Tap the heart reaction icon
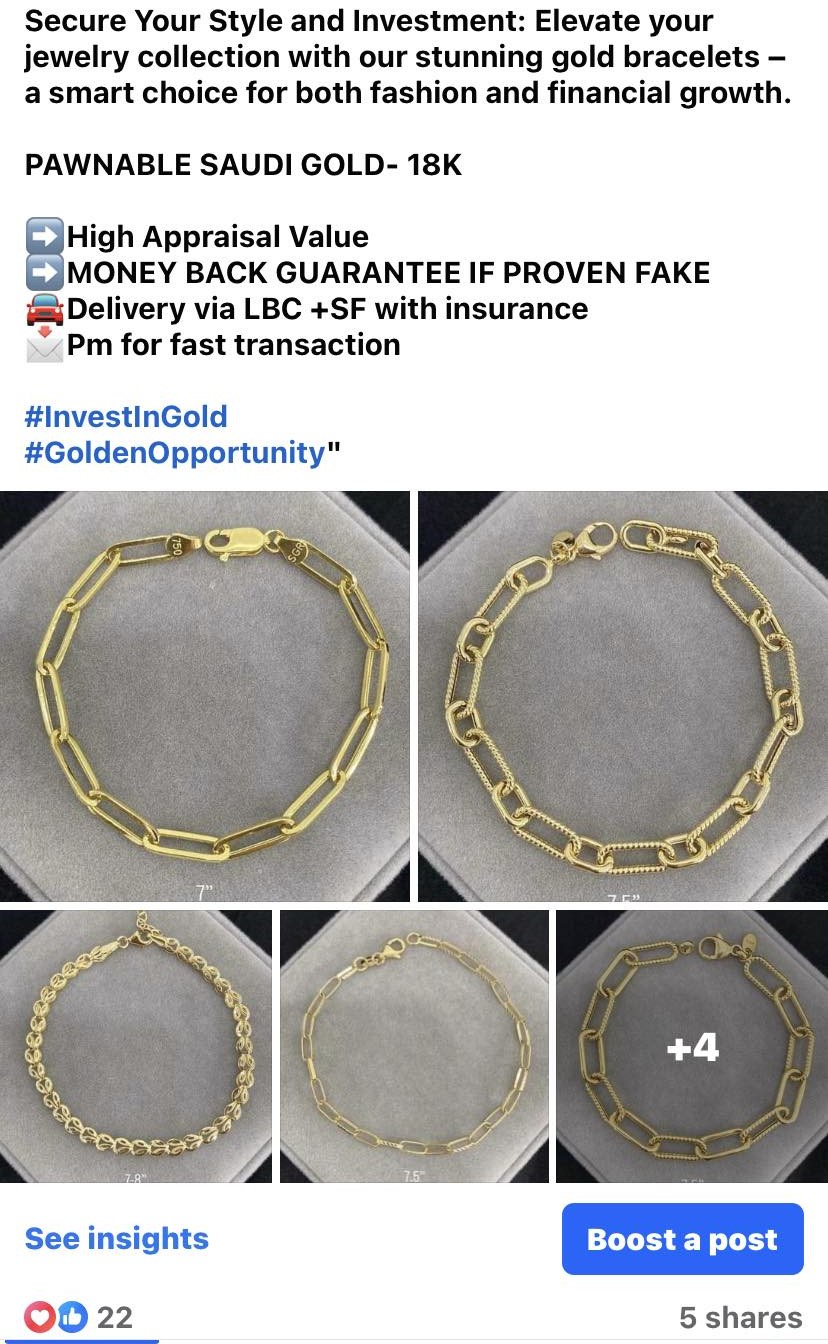Viewport: 828px width, 1344px height. pyautogui.click(x=41, y=1316)
